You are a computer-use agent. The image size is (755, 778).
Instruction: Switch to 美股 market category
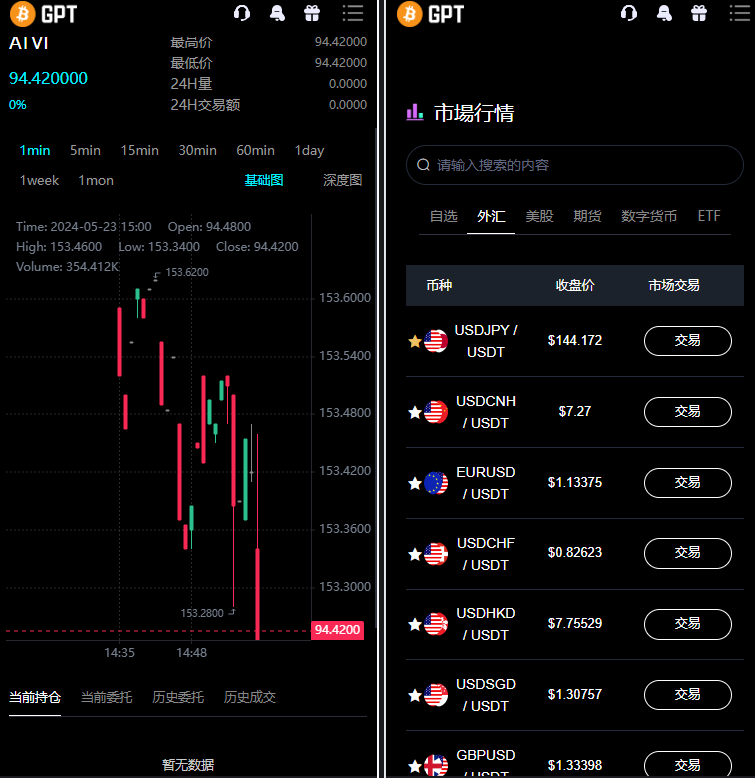tap(539, 216)
